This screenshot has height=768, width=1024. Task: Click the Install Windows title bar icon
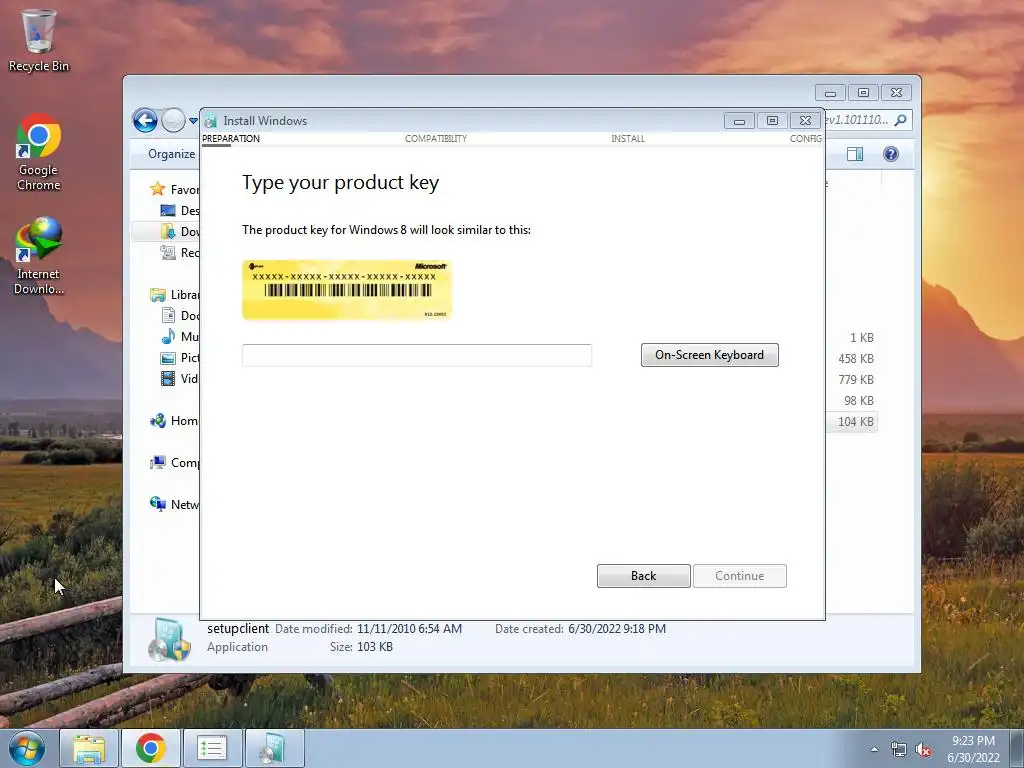pyautogui.click(x=210, y=121)
